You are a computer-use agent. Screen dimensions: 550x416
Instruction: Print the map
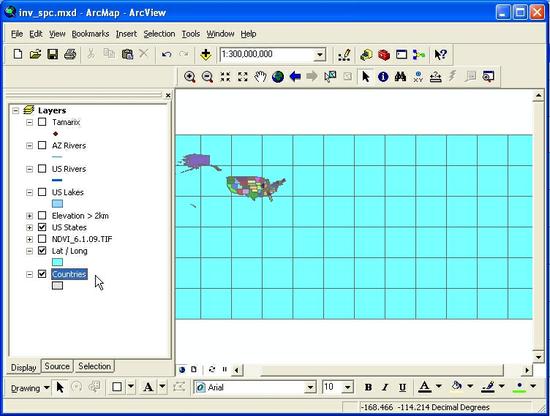coord(70,54)
